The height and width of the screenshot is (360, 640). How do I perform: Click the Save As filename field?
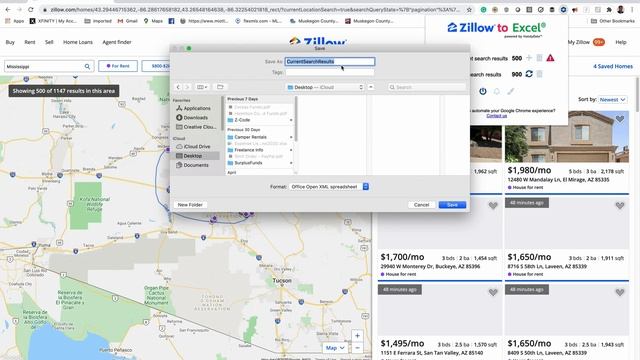[x=330, y=62]
